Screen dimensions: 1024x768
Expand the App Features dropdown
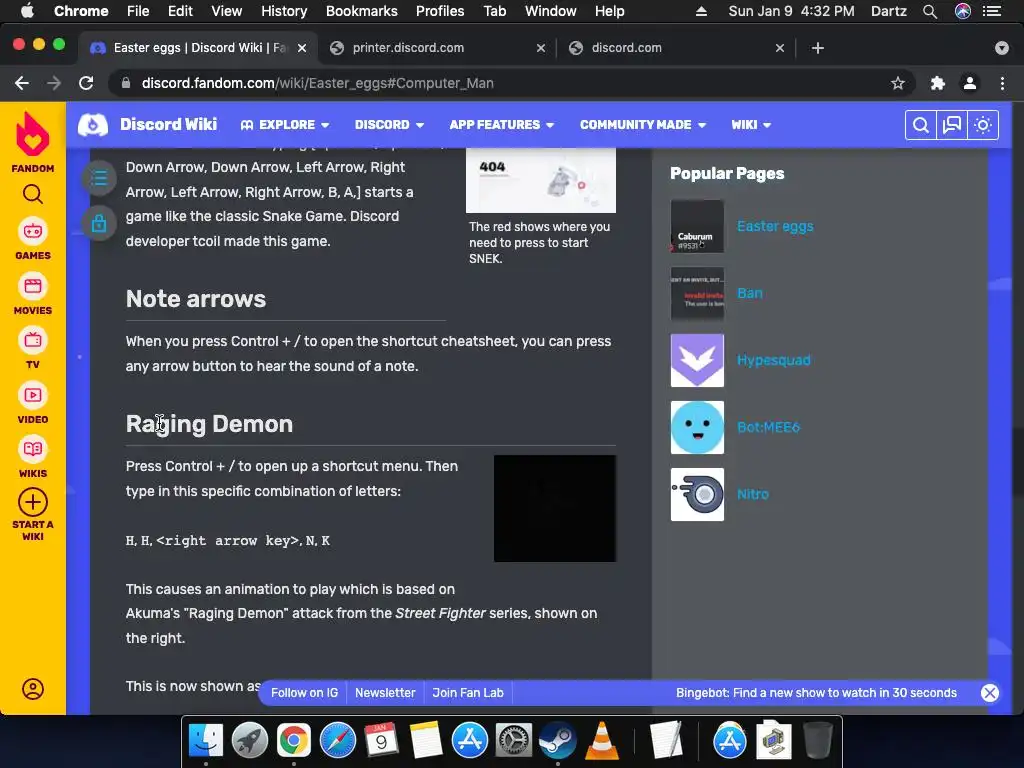[x=502, y=125]
